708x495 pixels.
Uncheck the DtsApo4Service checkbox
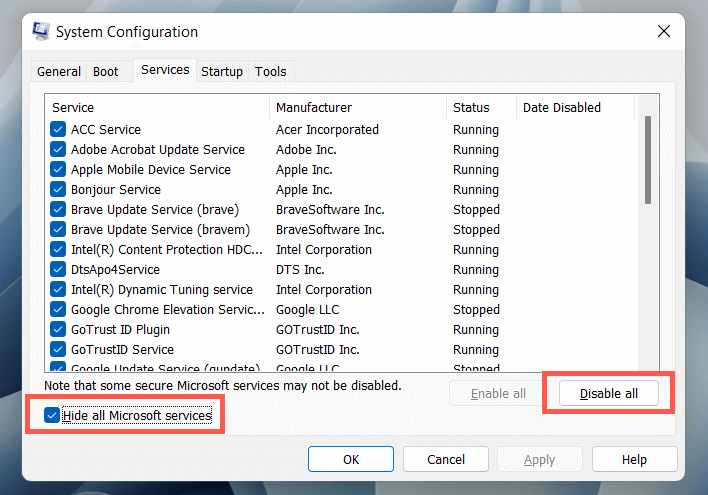click(x=58, y=270)
